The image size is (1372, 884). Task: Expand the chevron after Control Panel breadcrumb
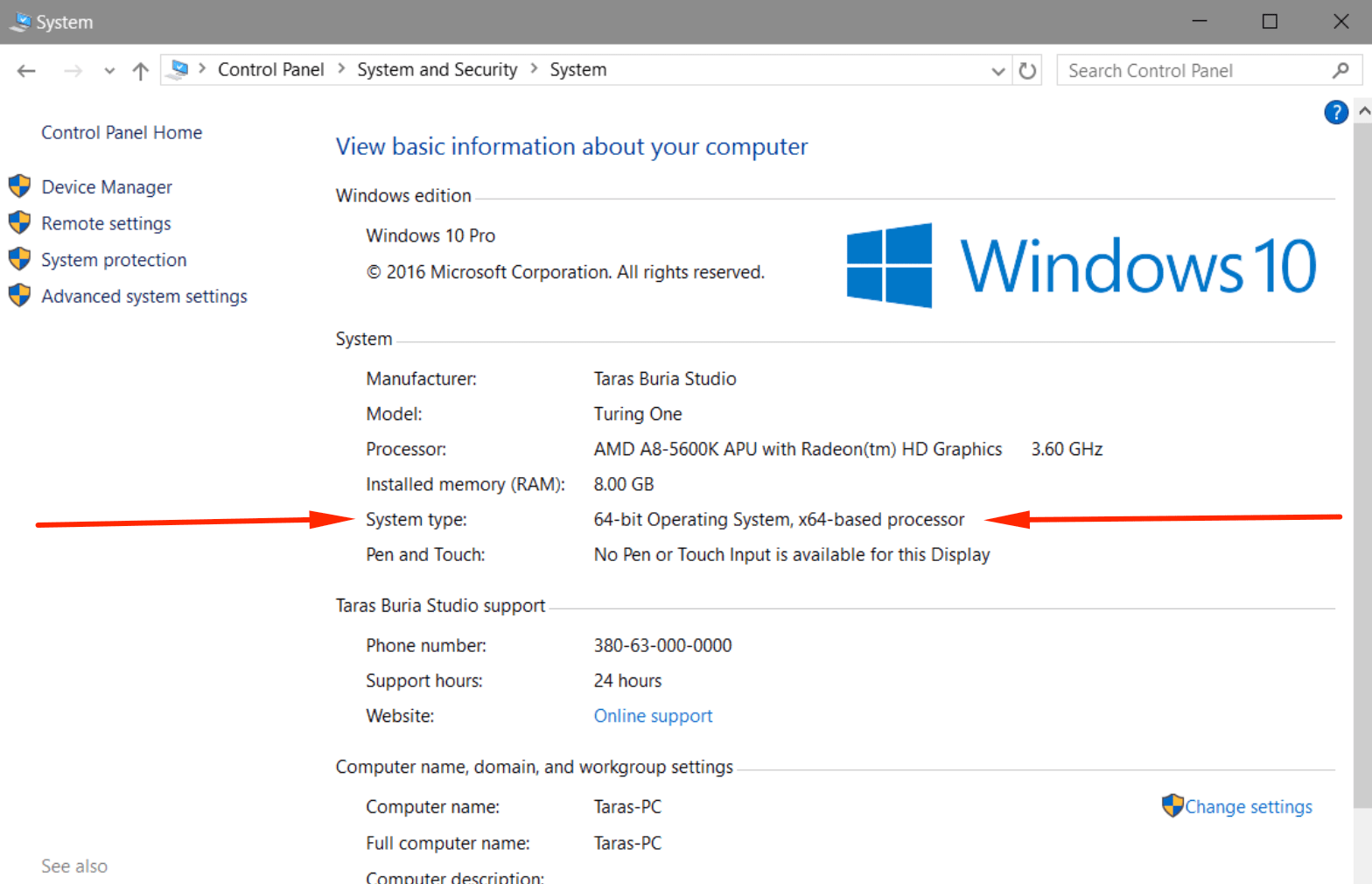coord(340,69)
